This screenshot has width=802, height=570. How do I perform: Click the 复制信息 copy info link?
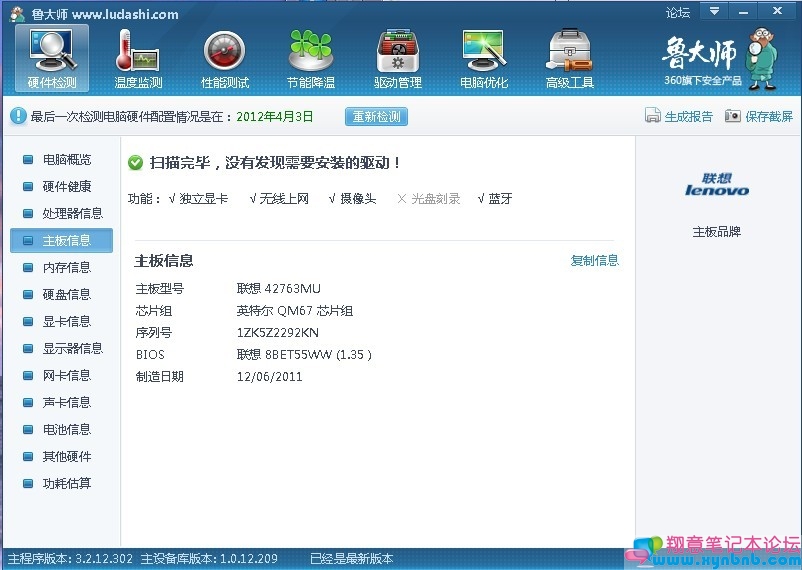[x=594, y=260]
